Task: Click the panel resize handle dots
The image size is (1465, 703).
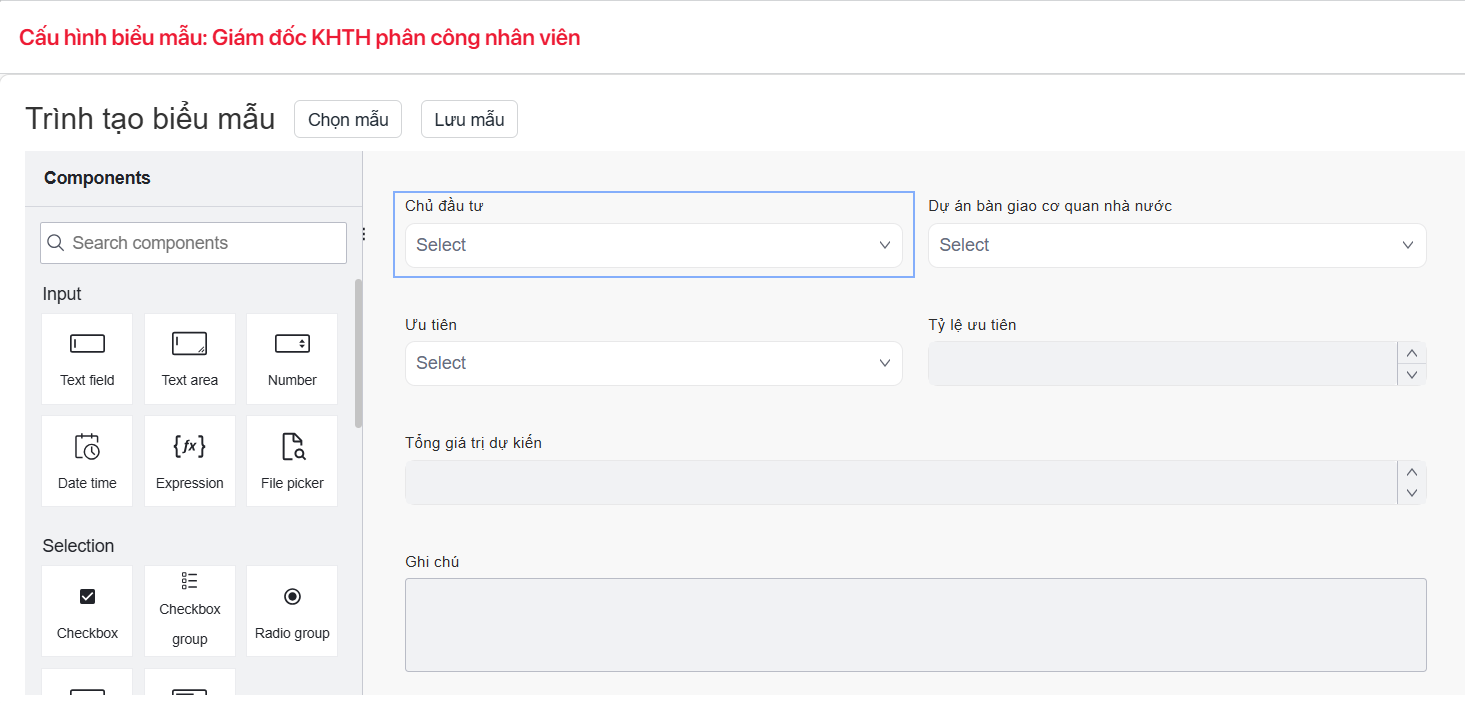Action: click(x=363, y=234)
